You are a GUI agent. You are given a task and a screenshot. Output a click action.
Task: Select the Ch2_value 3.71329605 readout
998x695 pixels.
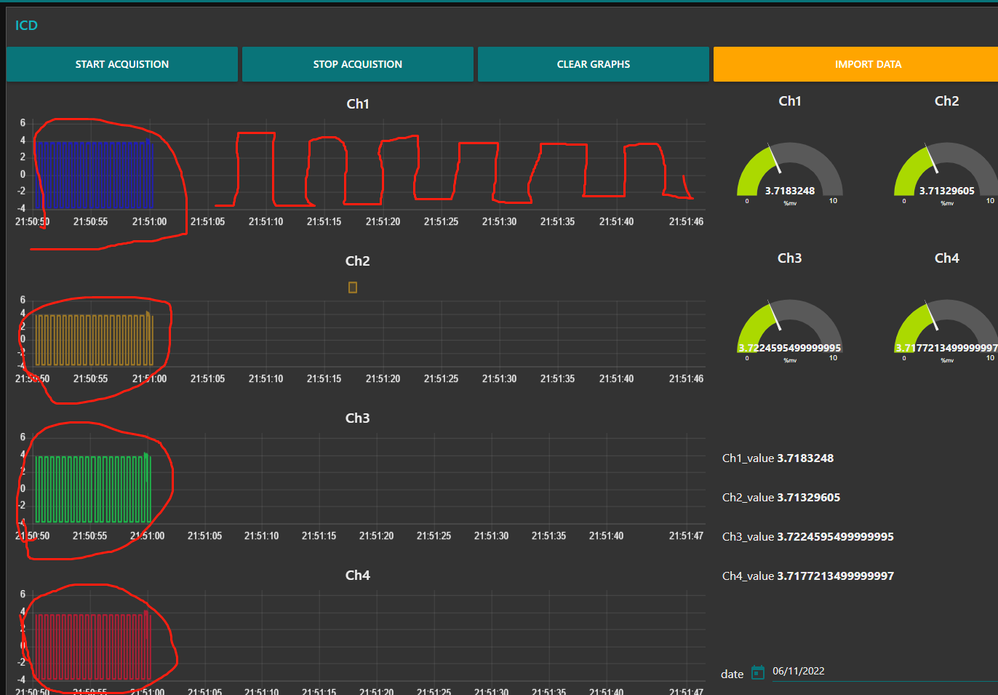[x=781, y=498]
